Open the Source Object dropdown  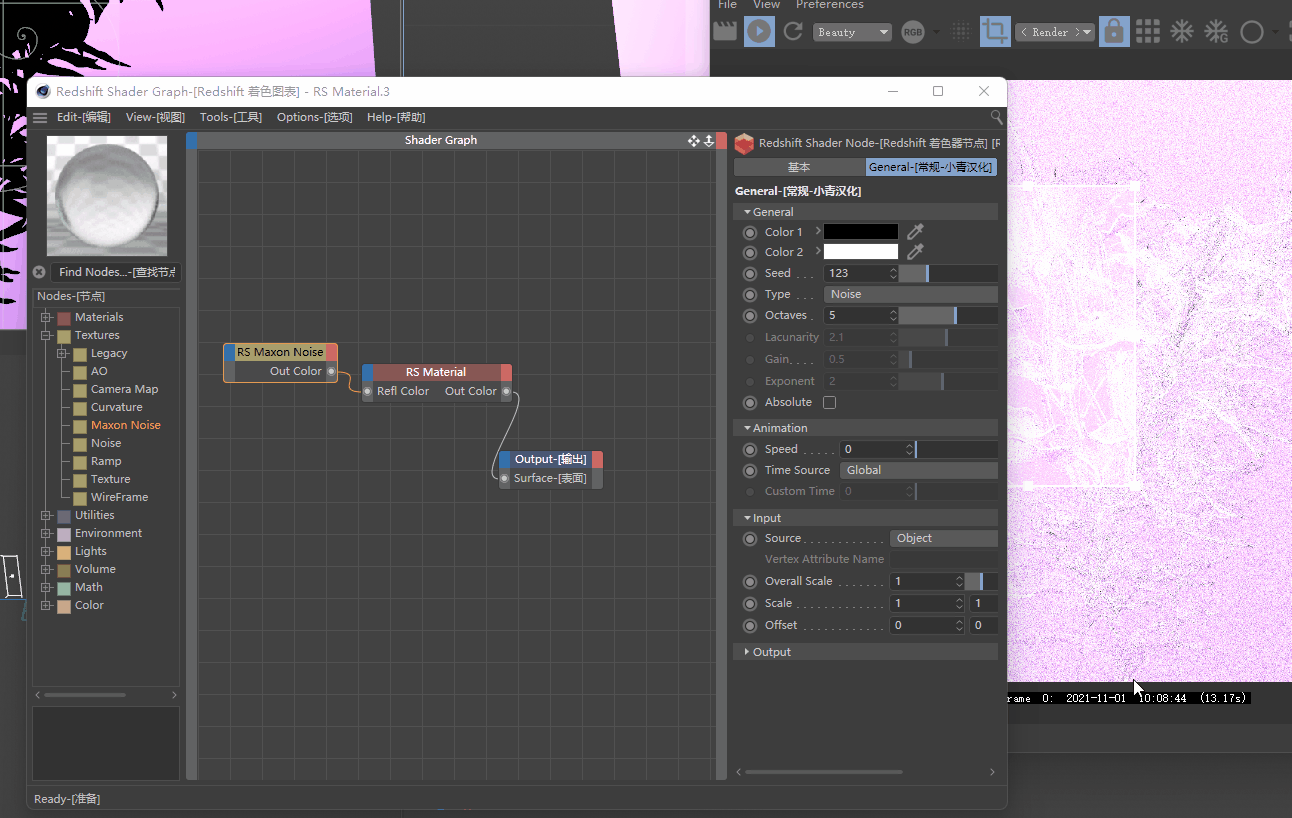[944, 538]
